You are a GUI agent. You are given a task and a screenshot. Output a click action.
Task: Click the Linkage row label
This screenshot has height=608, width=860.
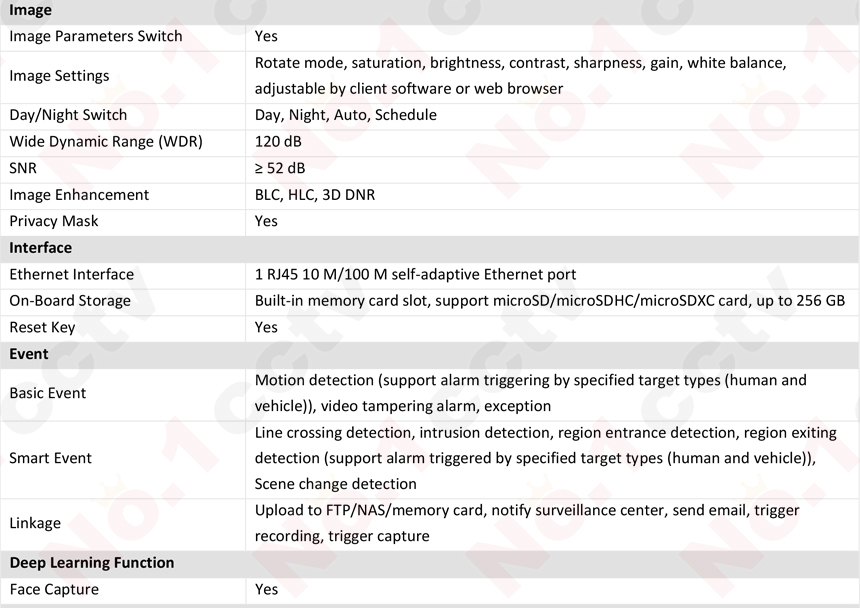pos(35,523)
